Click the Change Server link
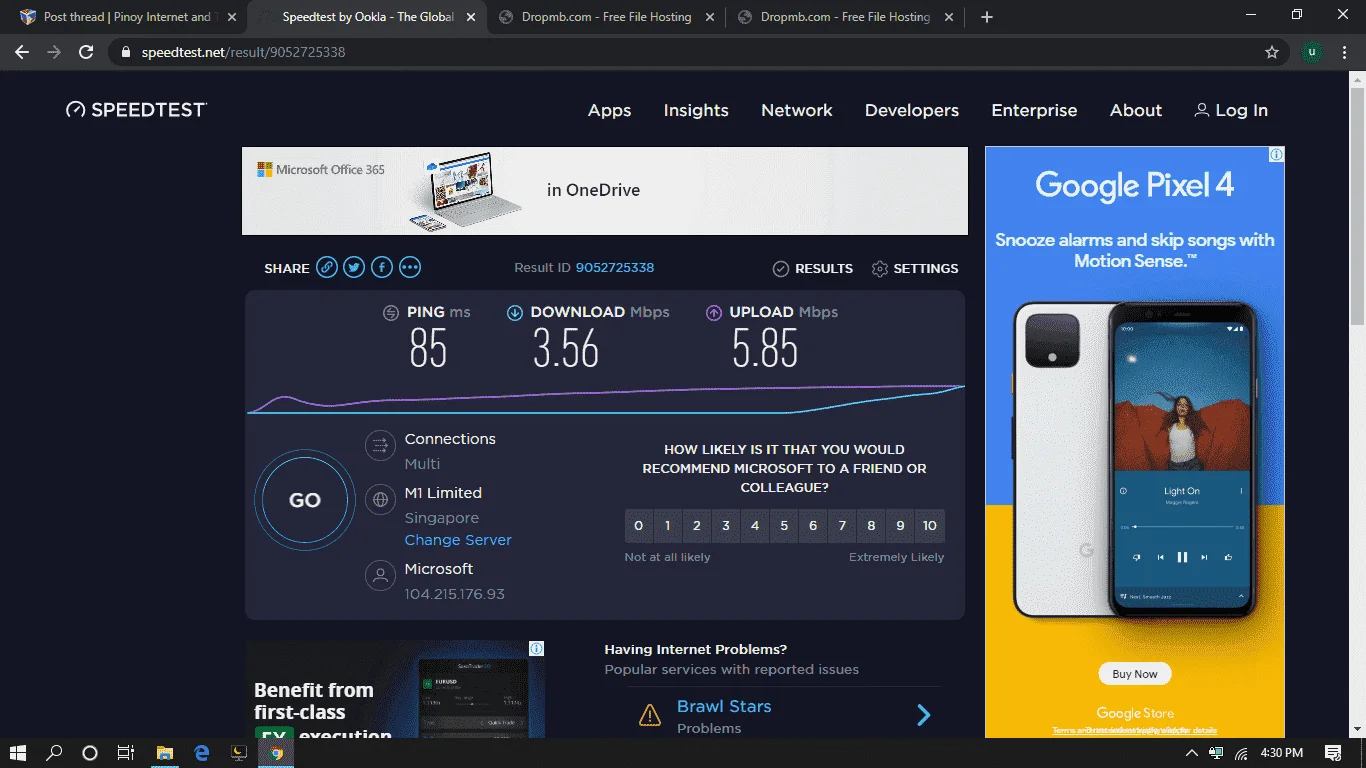 [x=458, y=540]
